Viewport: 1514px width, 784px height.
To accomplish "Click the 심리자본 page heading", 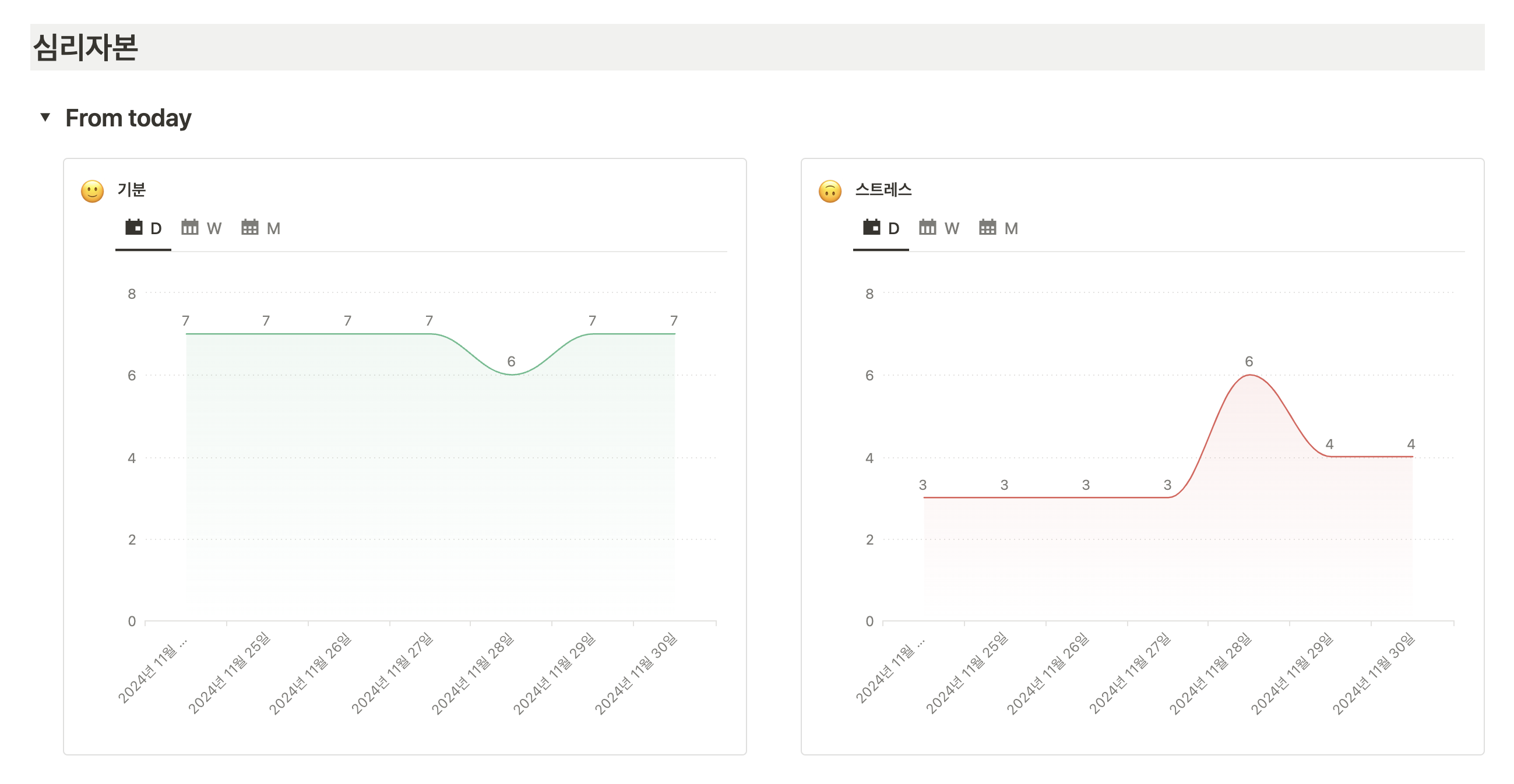I will 86,48.
